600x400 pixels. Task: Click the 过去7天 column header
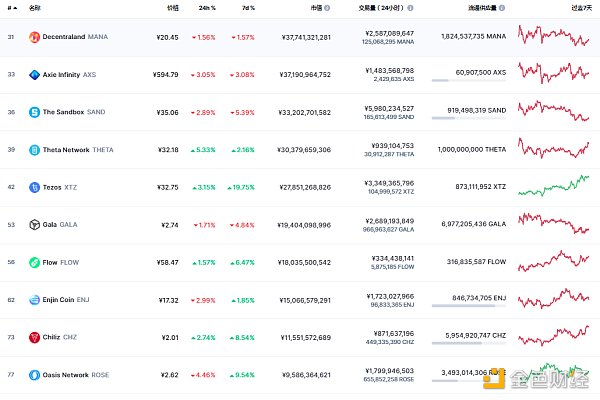(582, 8)
